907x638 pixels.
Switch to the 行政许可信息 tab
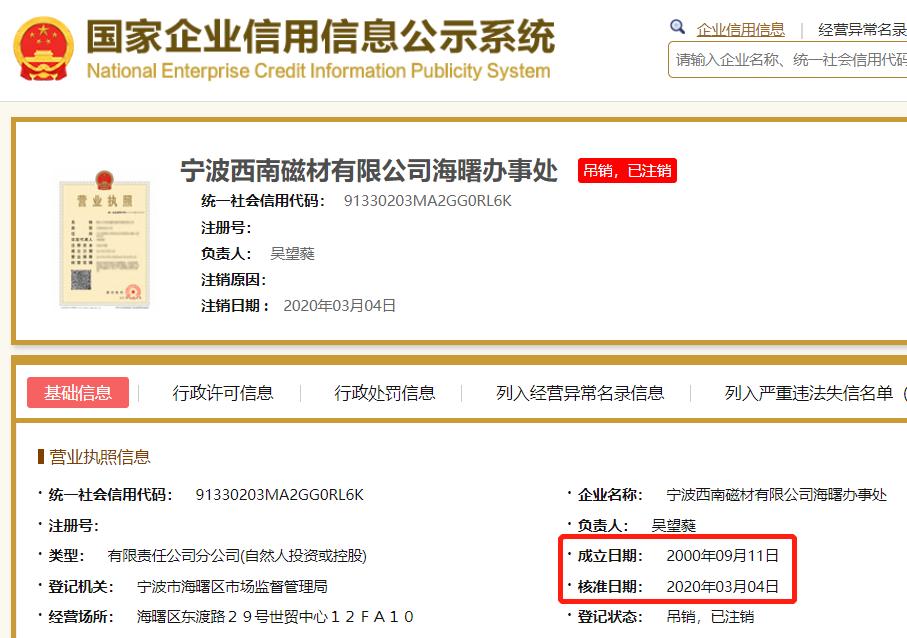223,393
